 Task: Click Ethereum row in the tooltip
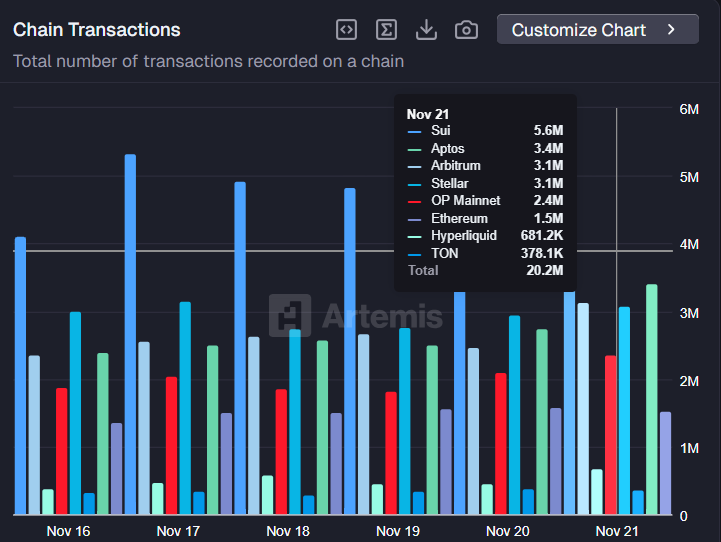tap(485, 218)
